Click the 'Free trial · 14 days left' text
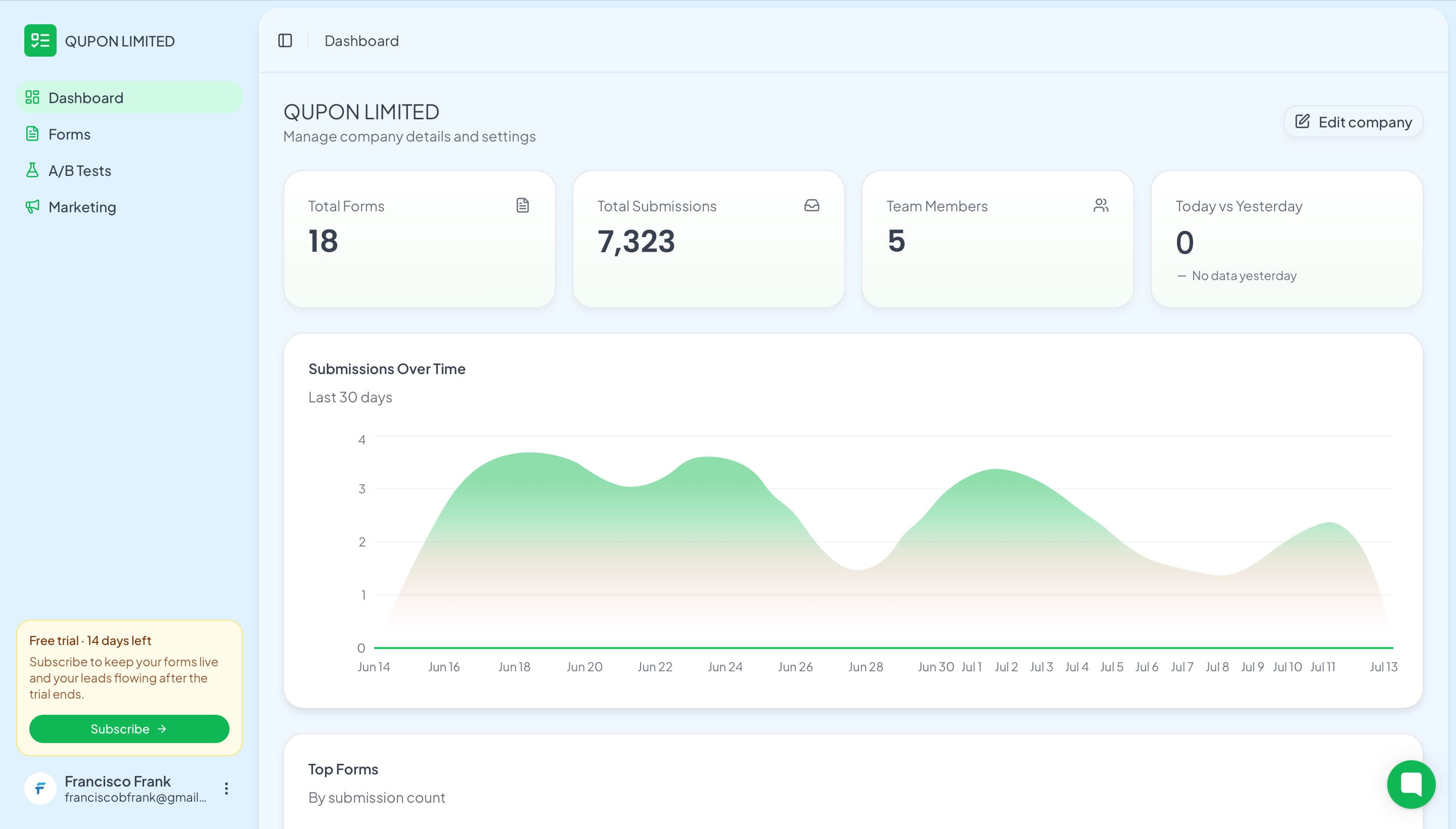Image resolution: width=1456 pixels, height=829 pixels. (x=90, y=640)
